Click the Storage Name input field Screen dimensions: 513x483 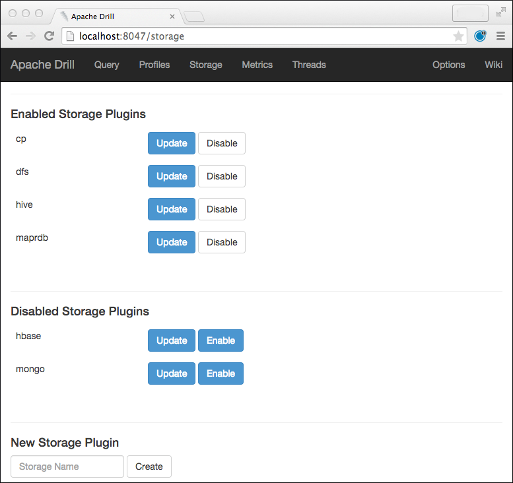click(67, 467)
